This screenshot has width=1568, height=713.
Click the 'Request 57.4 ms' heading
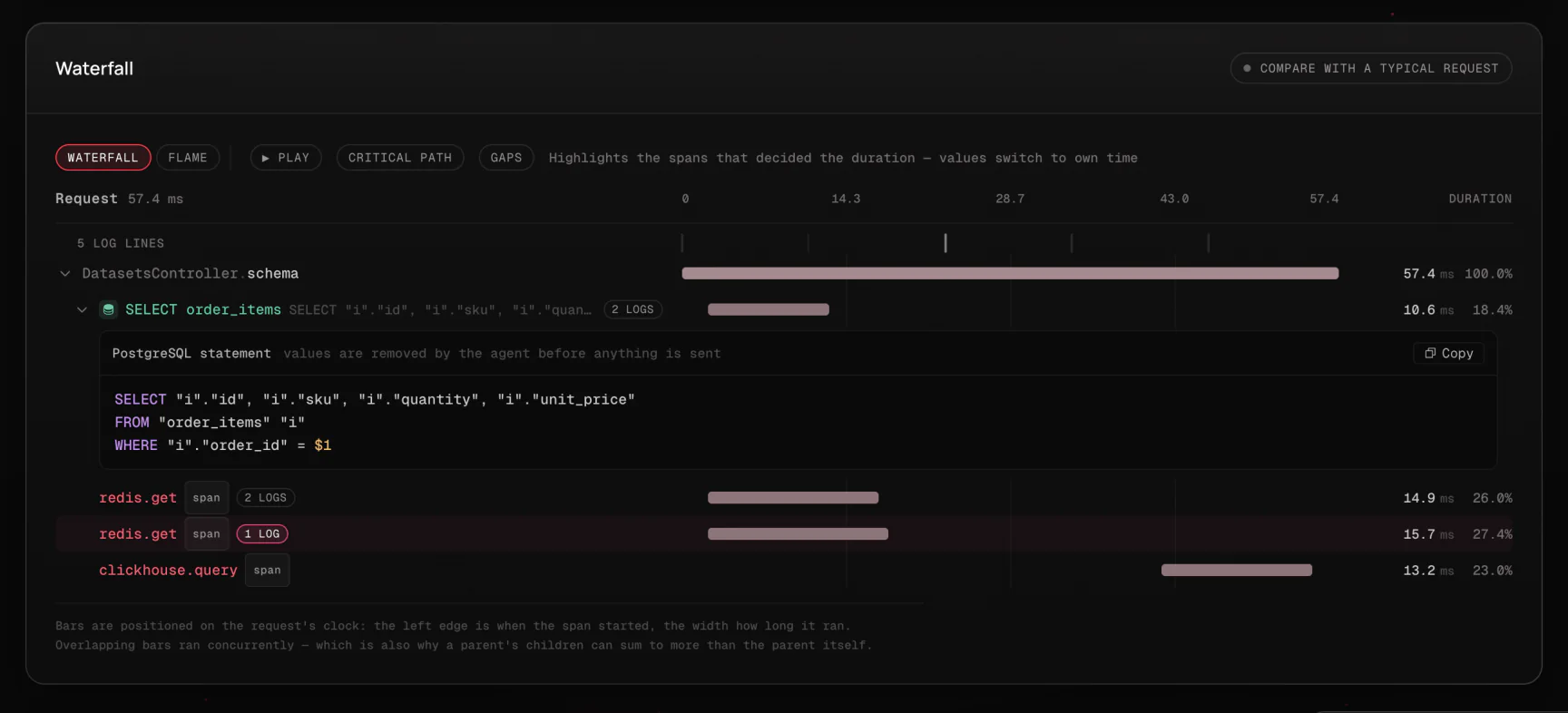tap(119, 198)
